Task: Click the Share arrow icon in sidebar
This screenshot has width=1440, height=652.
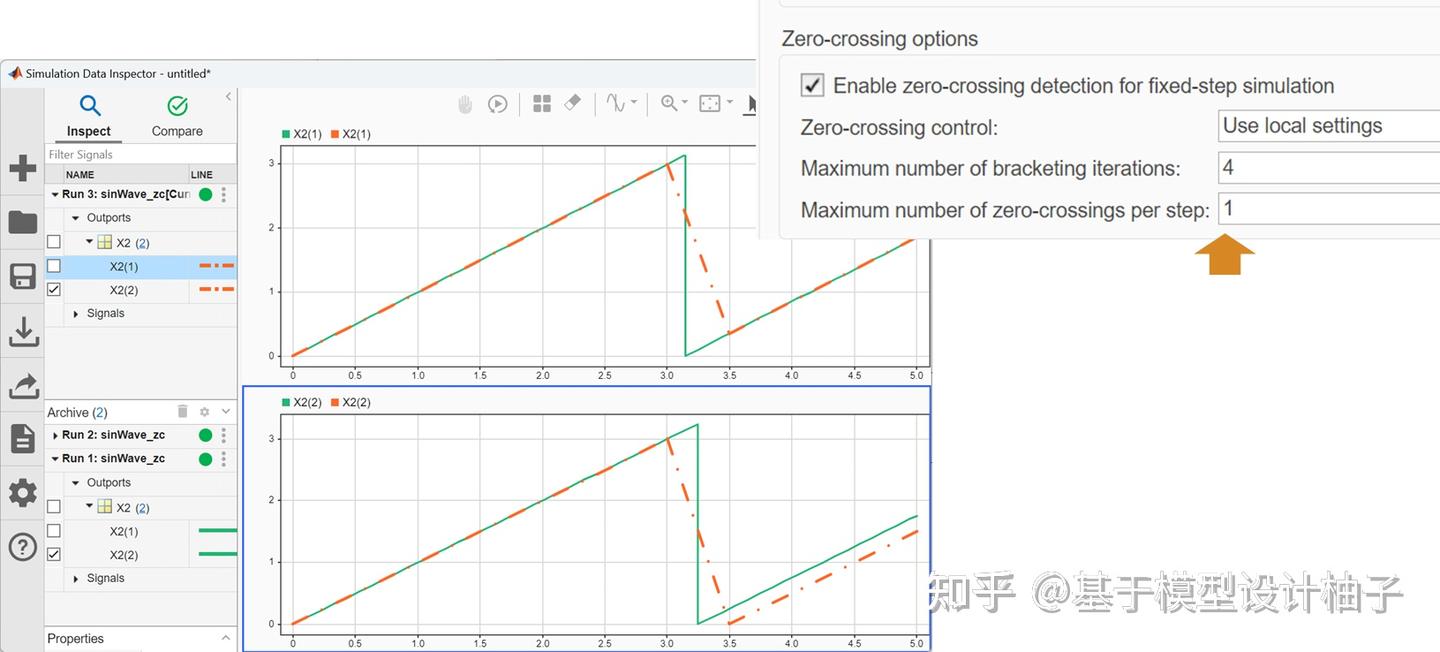Action: point(22,385)
